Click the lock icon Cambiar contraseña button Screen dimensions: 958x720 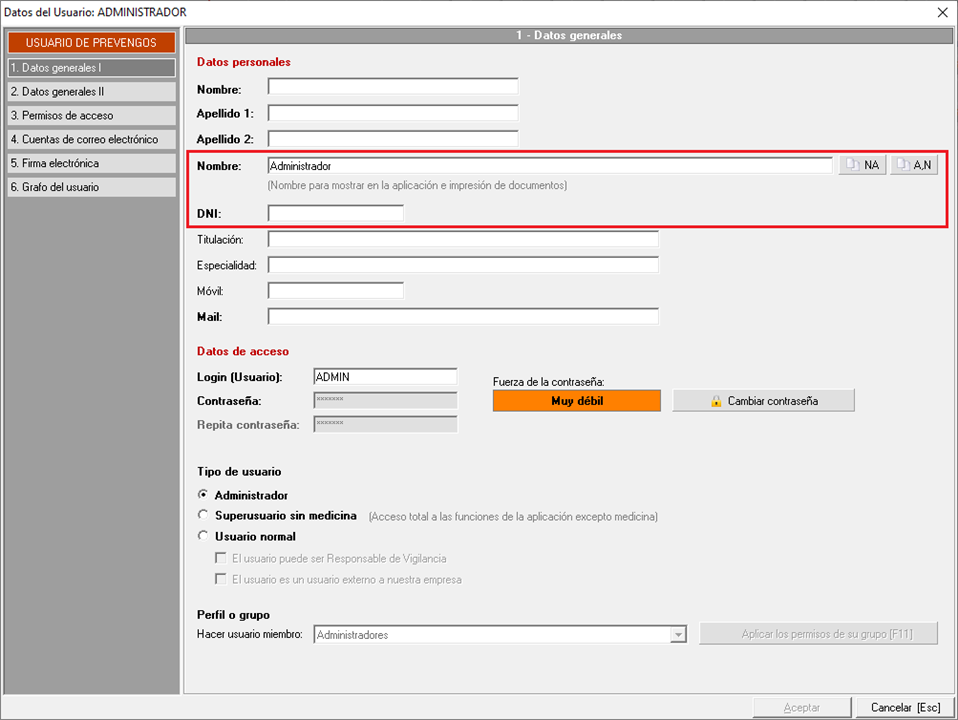[x=763, y=401]
